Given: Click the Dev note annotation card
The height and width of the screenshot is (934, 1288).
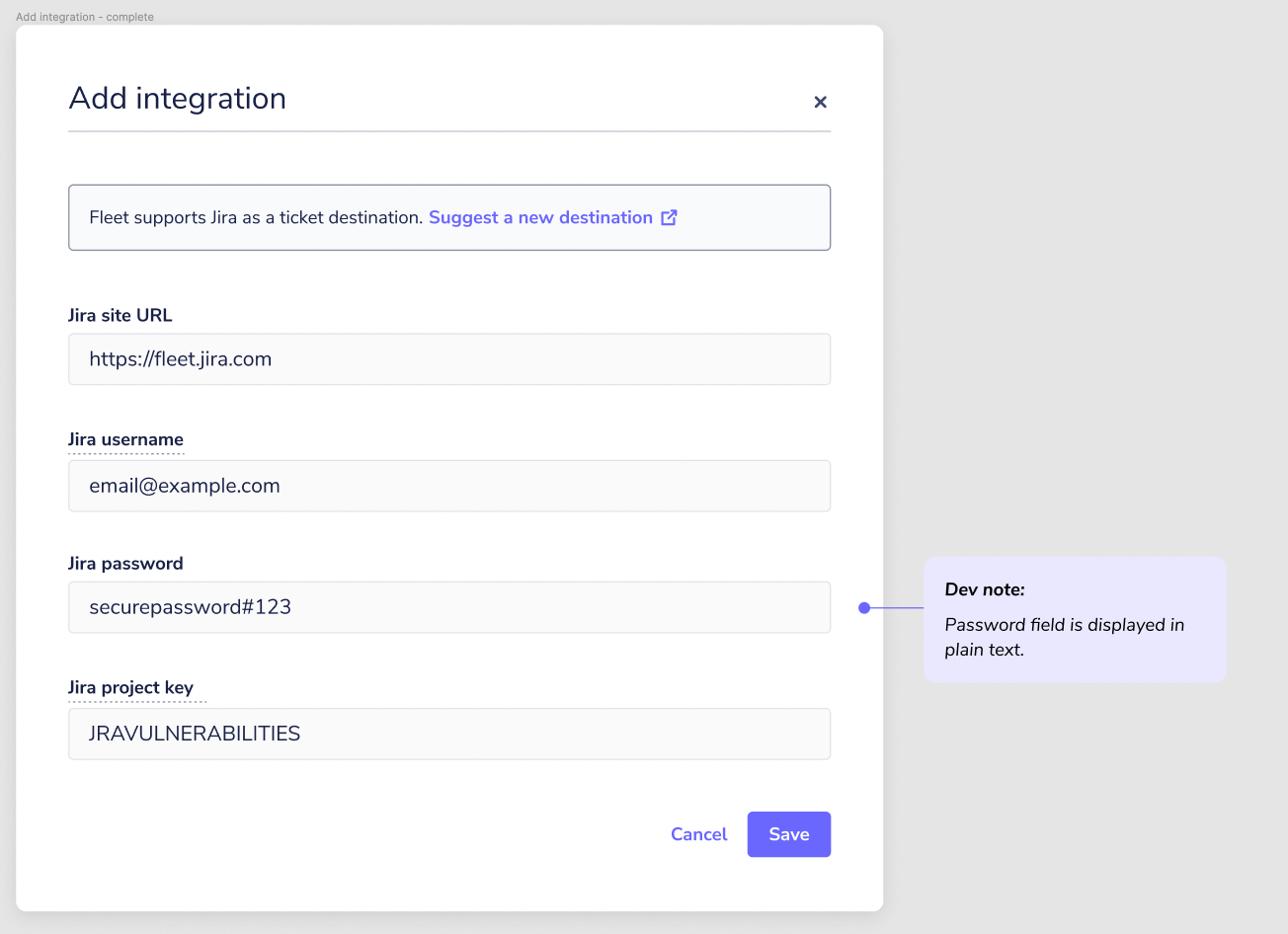Looking at the screenshot, I should tap(1075, 619).
